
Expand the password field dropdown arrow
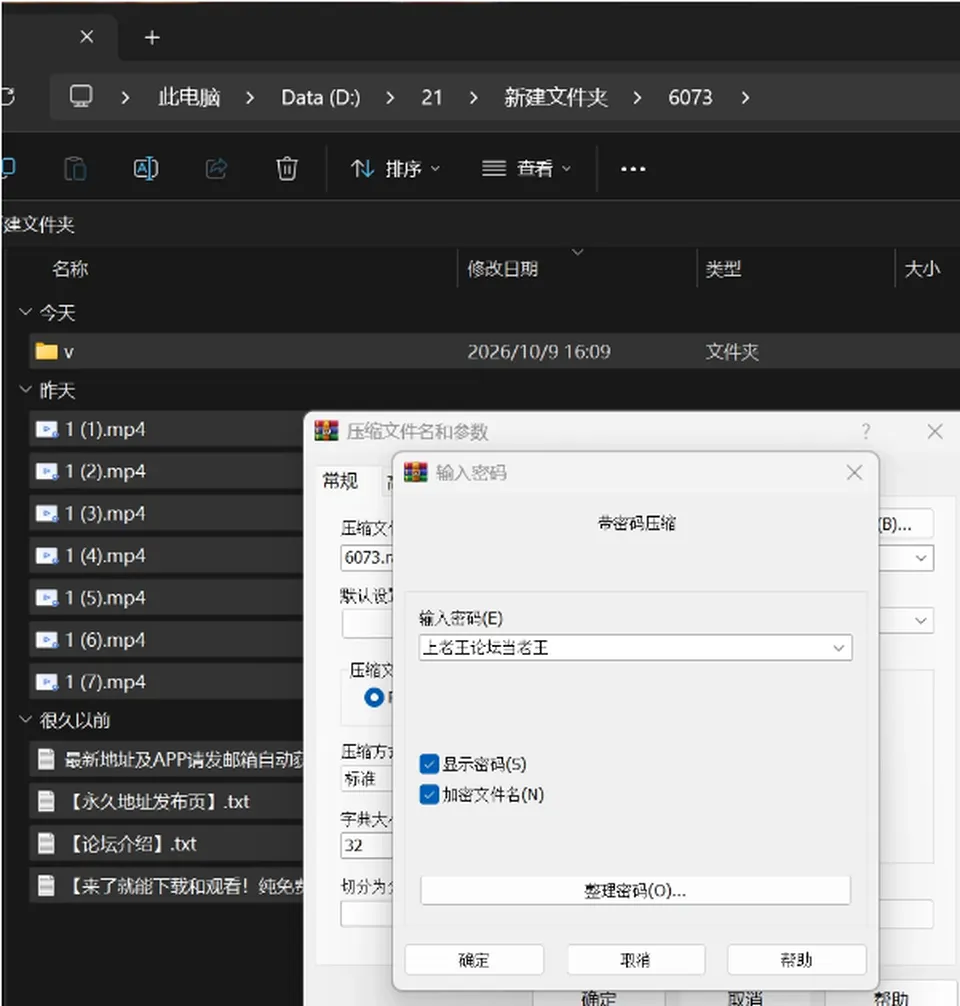click(838, 648)
